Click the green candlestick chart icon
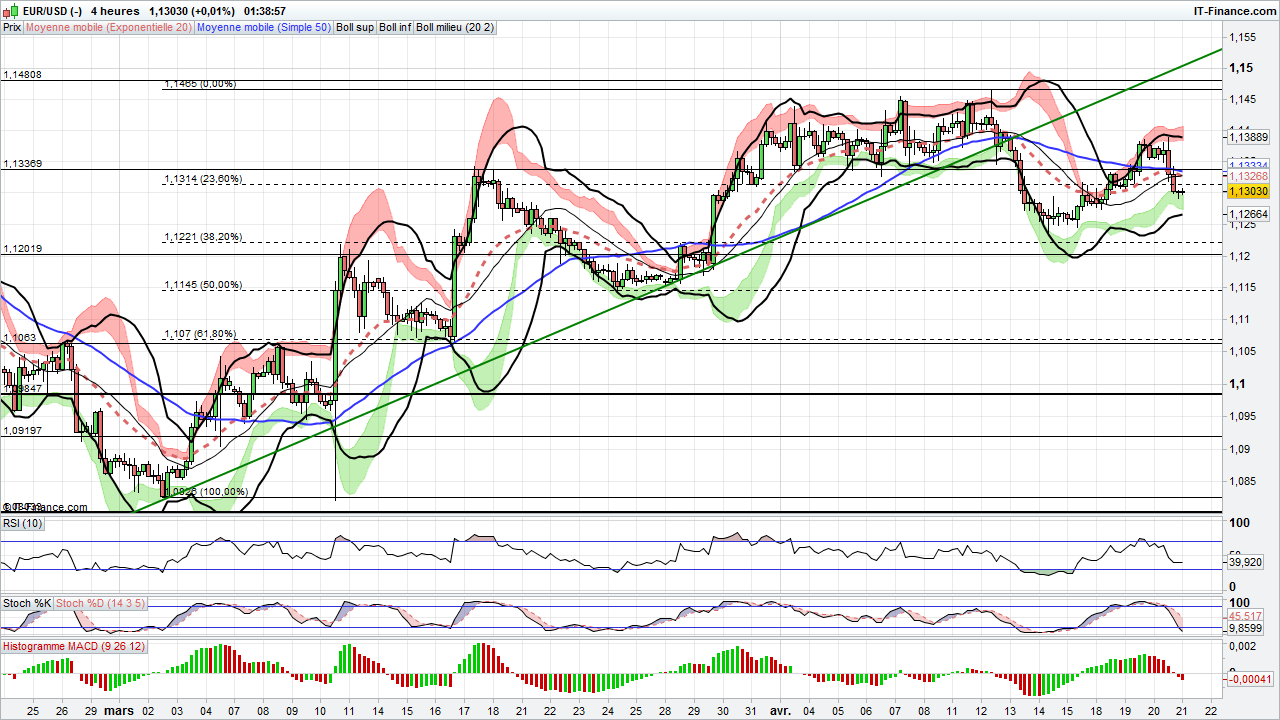This screenshot has height=720, width=1280. point(14,10)
